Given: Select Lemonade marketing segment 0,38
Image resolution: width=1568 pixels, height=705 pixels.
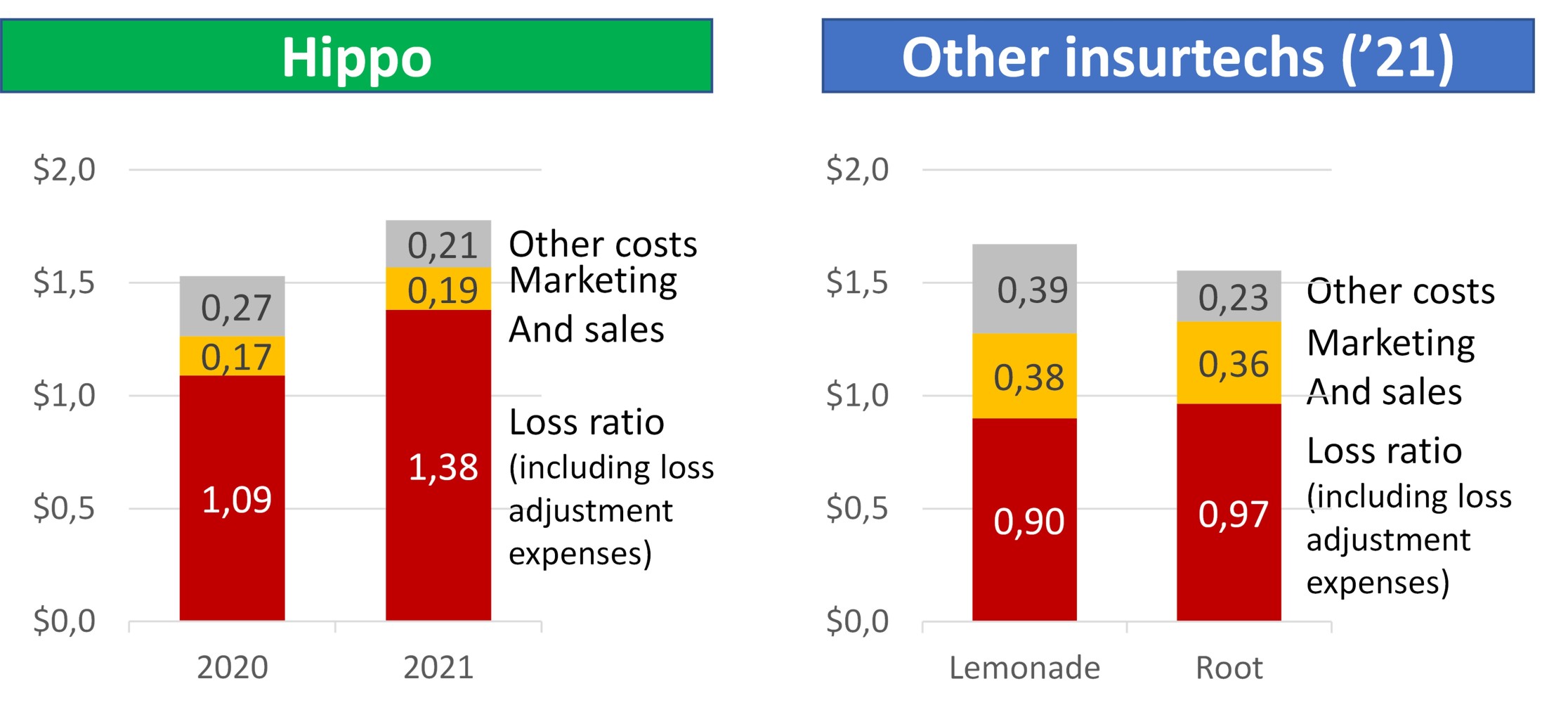Looking at the screenshot, I should pos(1024,376).
